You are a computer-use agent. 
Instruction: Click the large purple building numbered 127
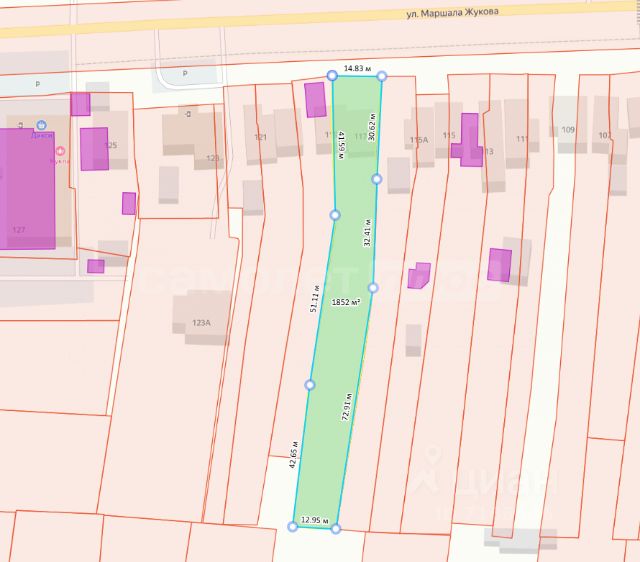(27, 189)
